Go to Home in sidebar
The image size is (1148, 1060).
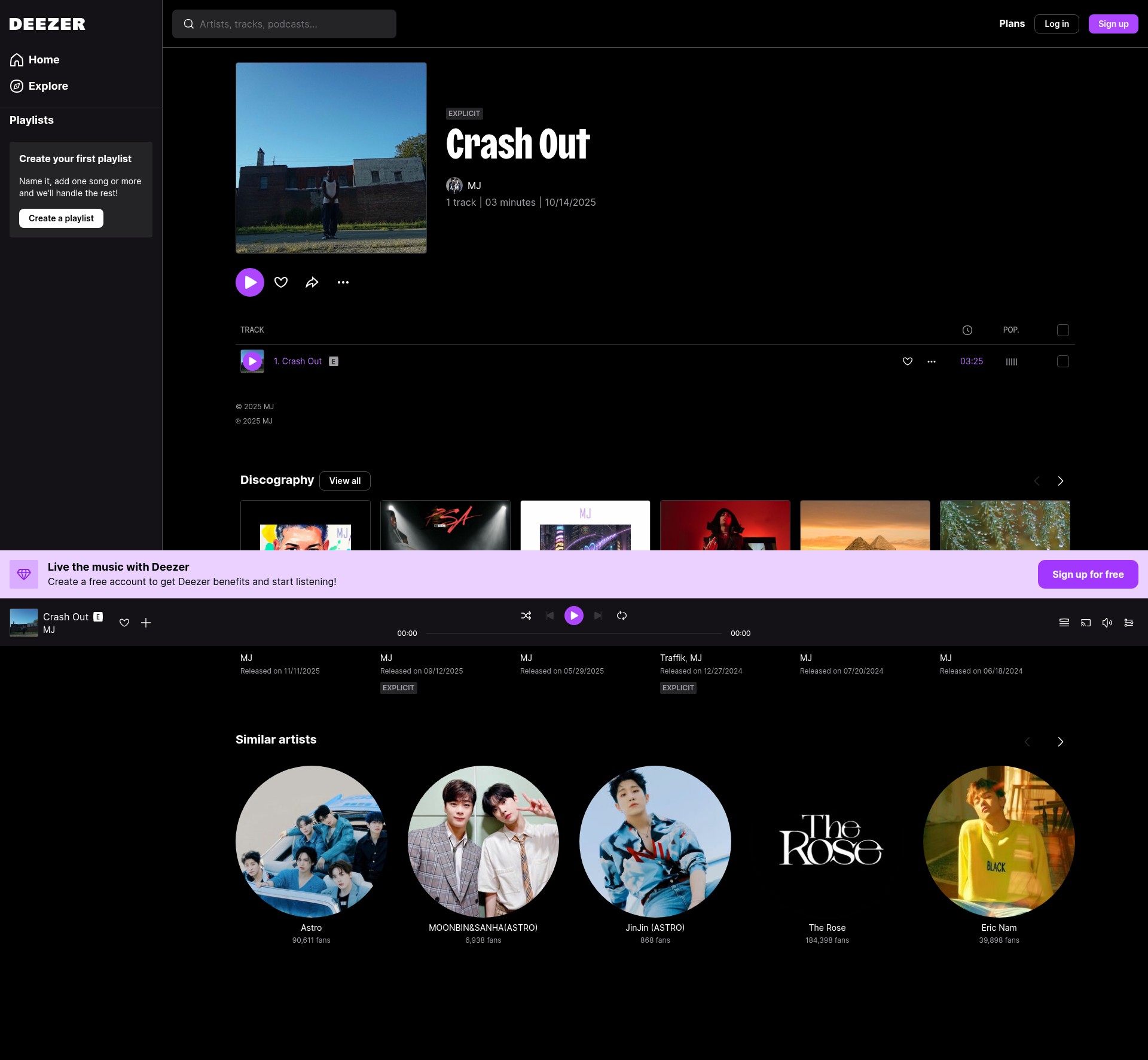(x=35, y=60)
